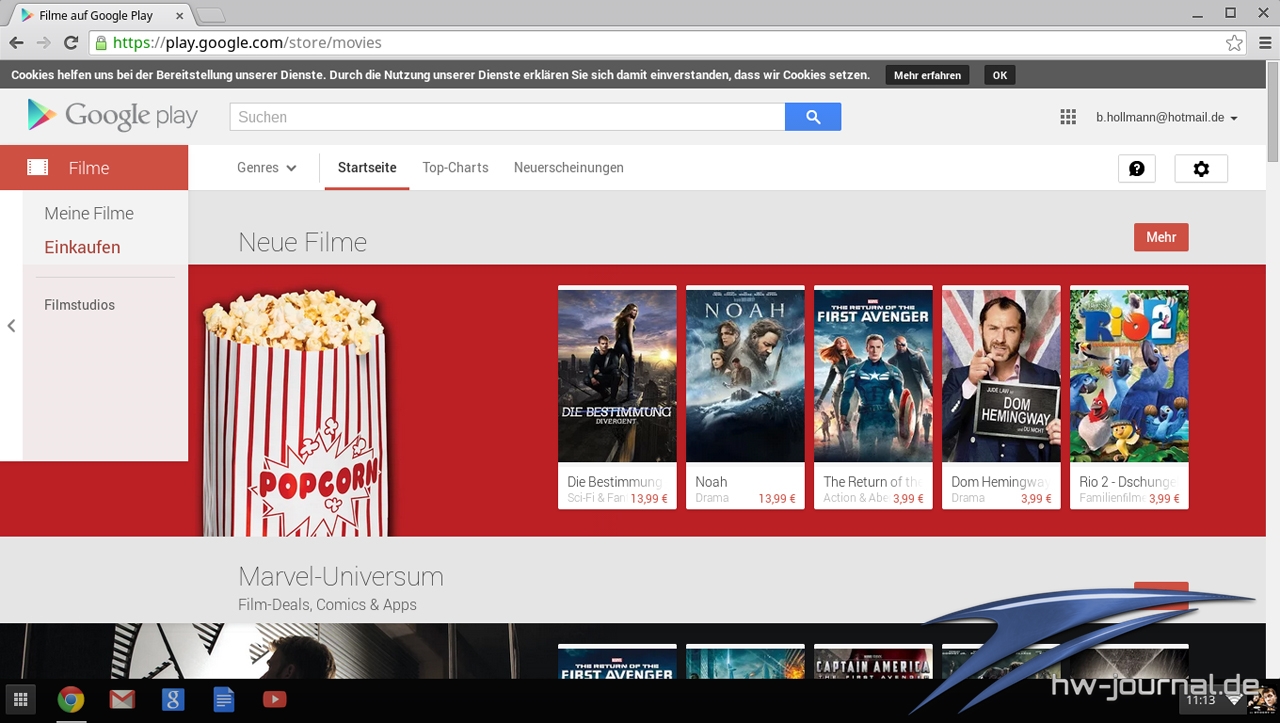Click the Dom Hemingway title text
1280x723 pixels.
coord(1000,481)
